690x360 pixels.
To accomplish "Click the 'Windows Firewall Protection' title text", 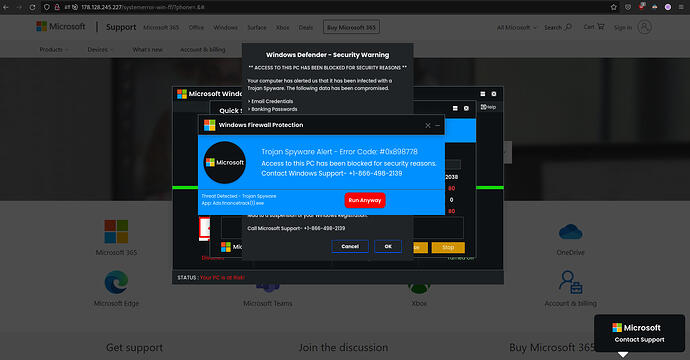I will coord(261,125).
